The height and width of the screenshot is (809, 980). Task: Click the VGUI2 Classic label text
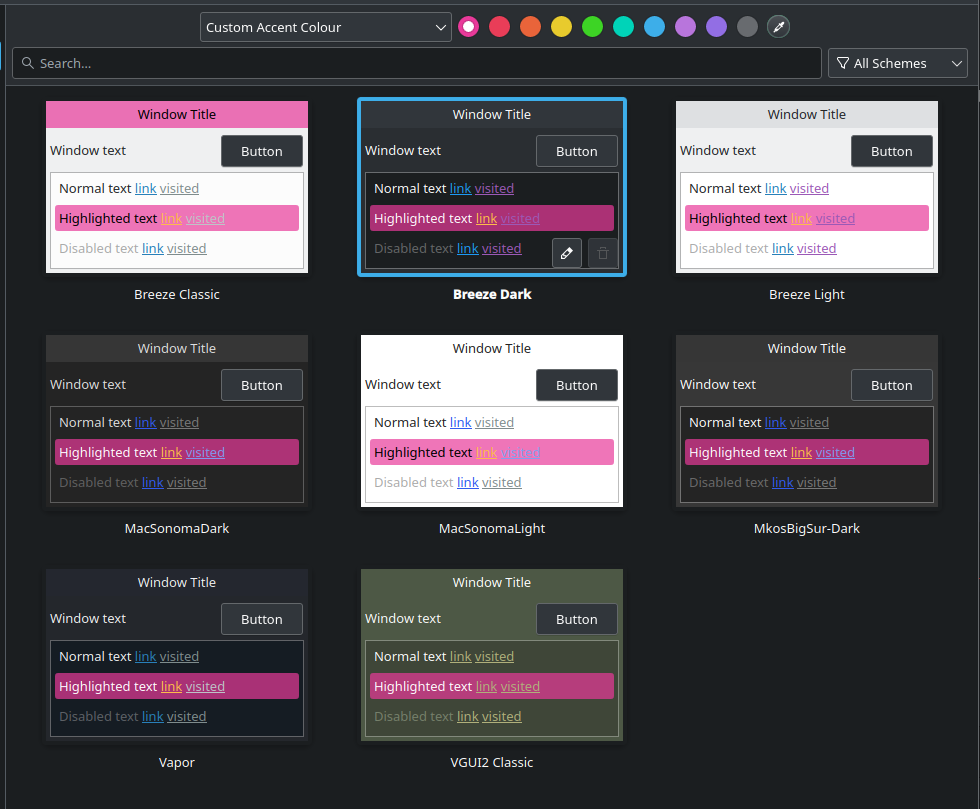(492, 762)
